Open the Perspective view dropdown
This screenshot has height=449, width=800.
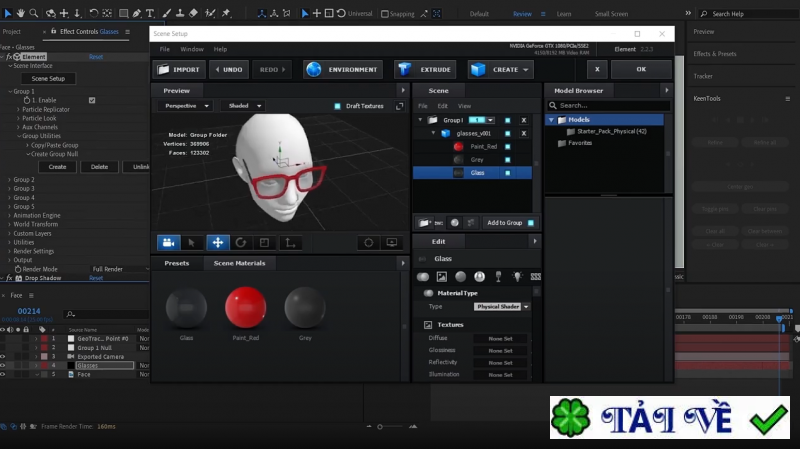coord(186,105)
